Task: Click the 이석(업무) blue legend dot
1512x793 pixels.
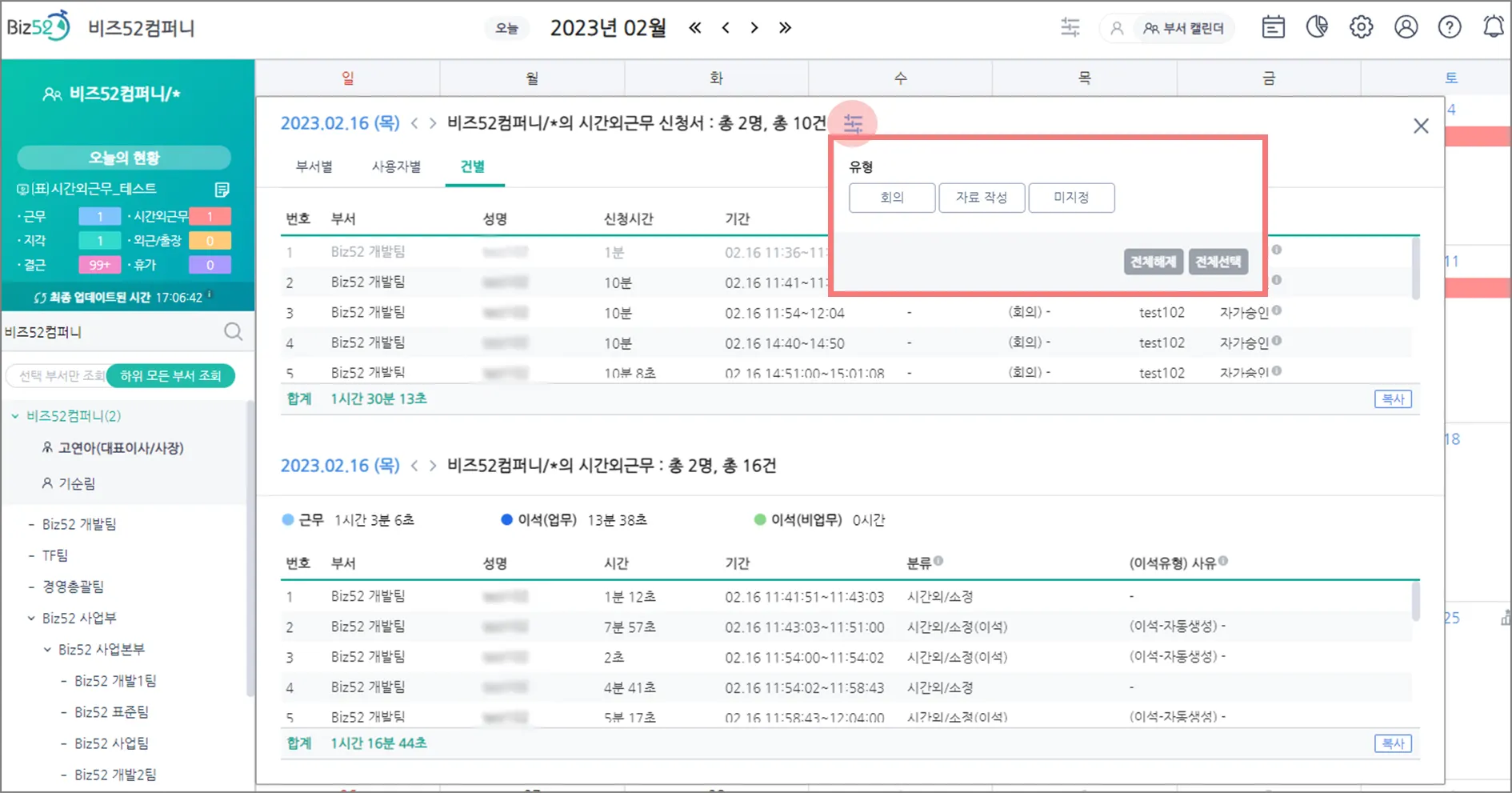Action: click(x=506, y=520)
